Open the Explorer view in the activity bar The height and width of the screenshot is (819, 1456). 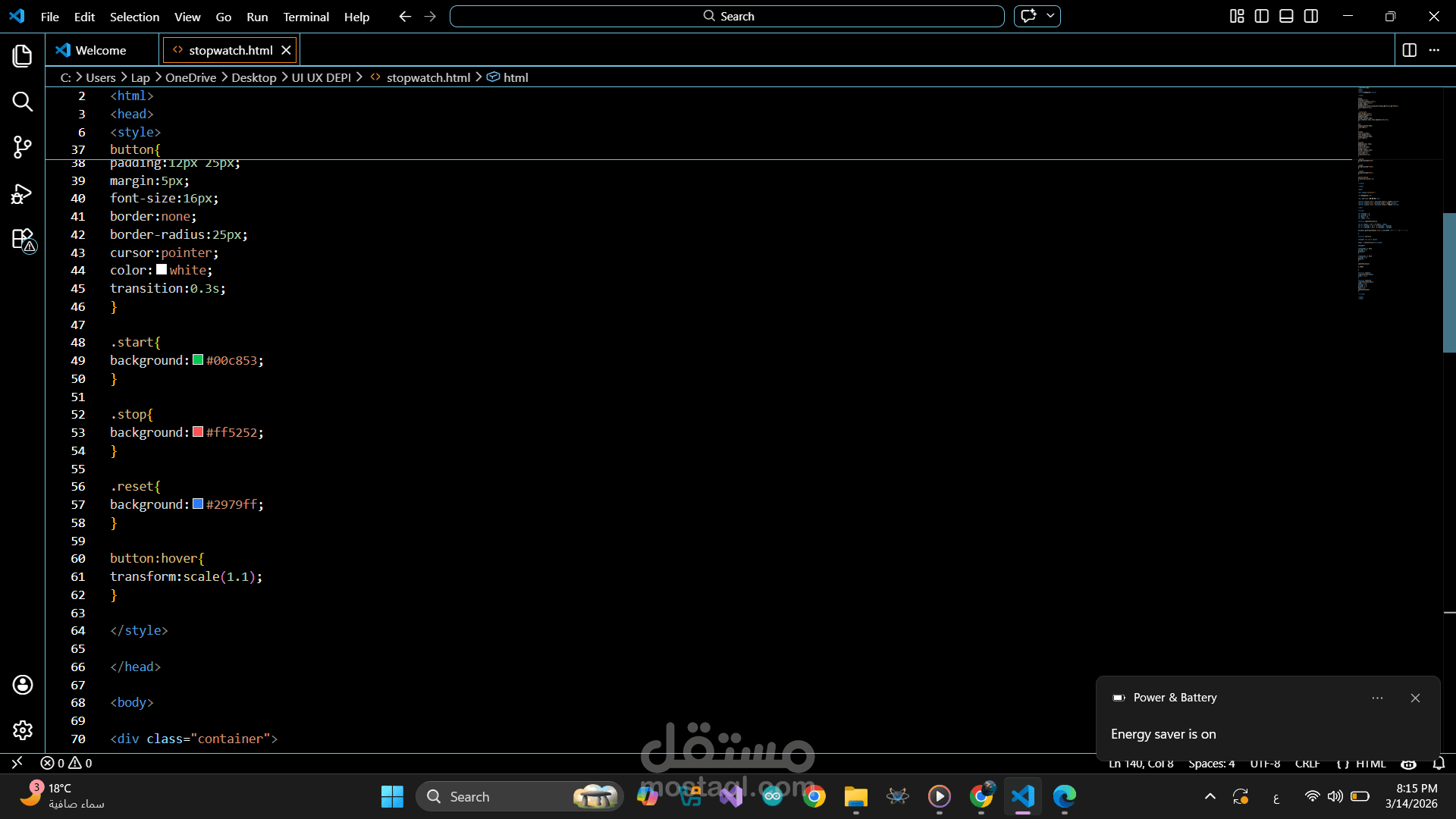click(22, 55)
